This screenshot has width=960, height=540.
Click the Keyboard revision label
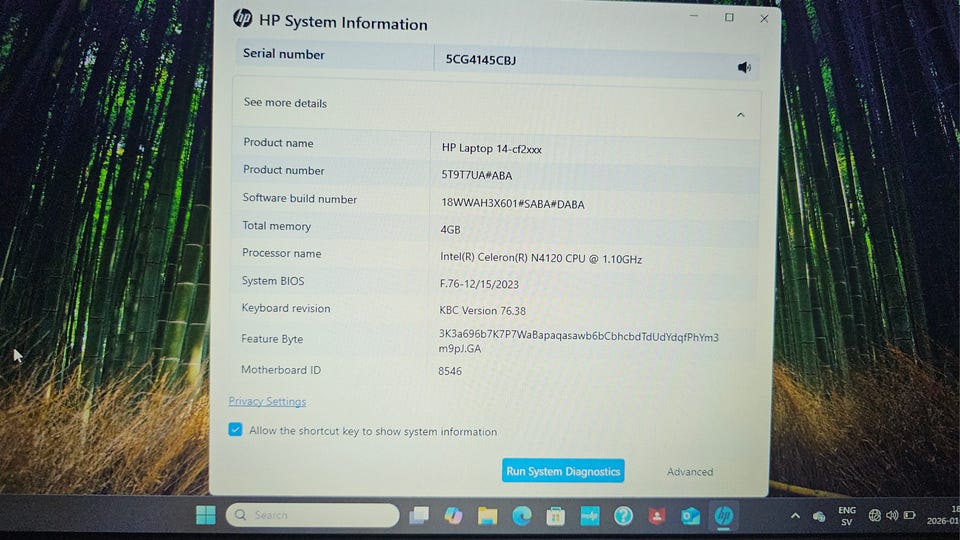[x=285, y=308]
